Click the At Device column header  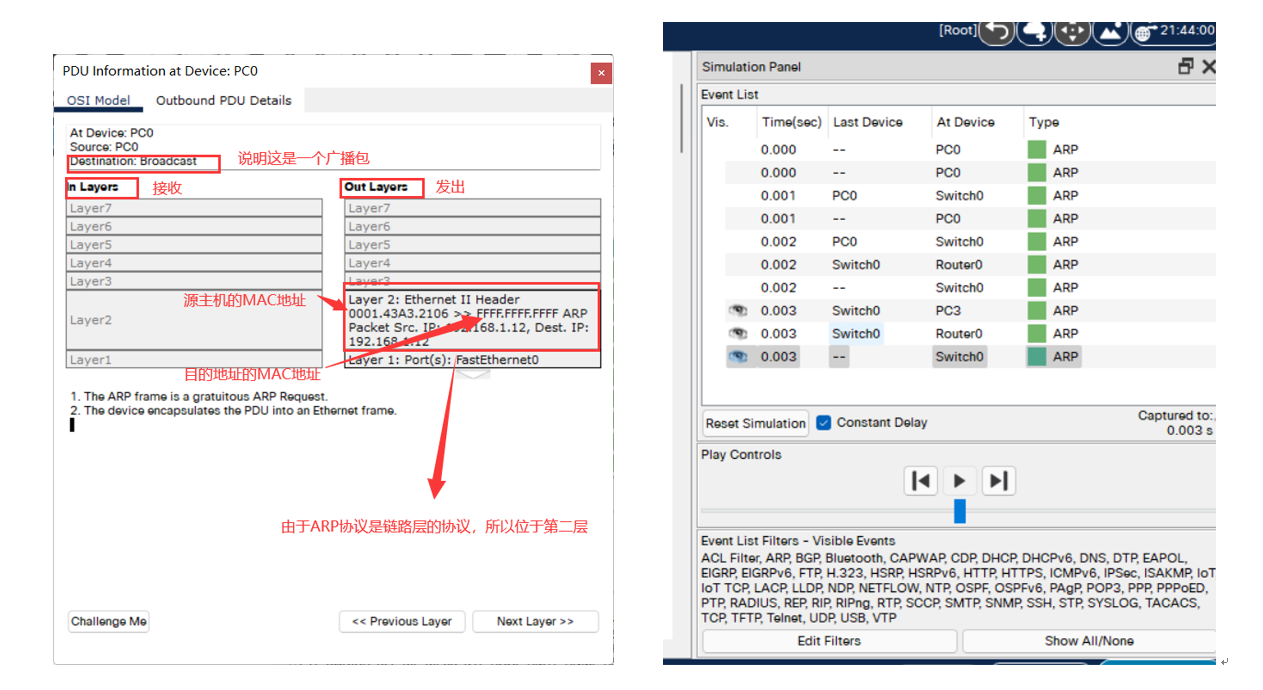966,122
